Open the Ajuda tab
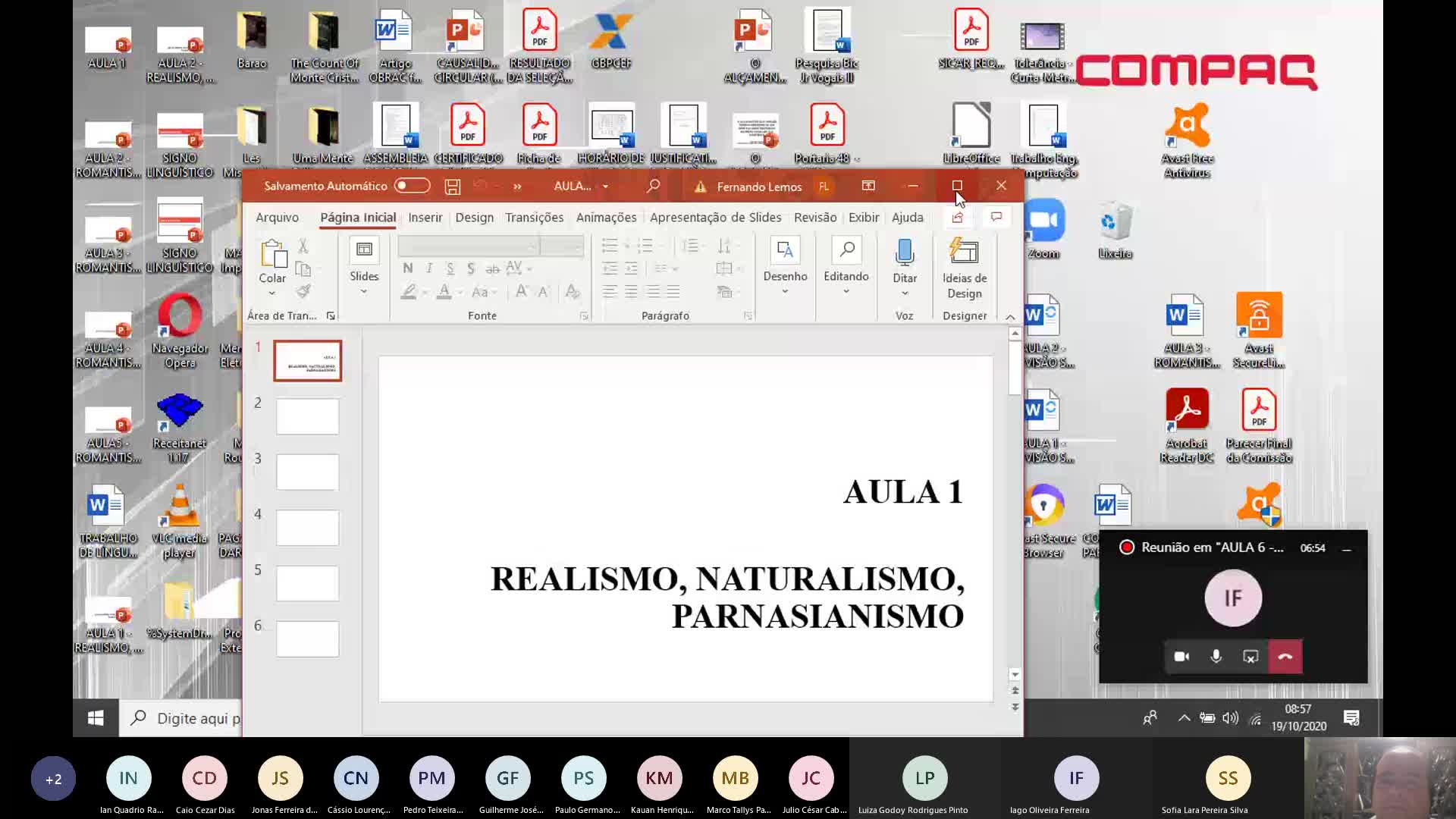The width and height of the screenshot is (1456, 819). tap(907, 217)
